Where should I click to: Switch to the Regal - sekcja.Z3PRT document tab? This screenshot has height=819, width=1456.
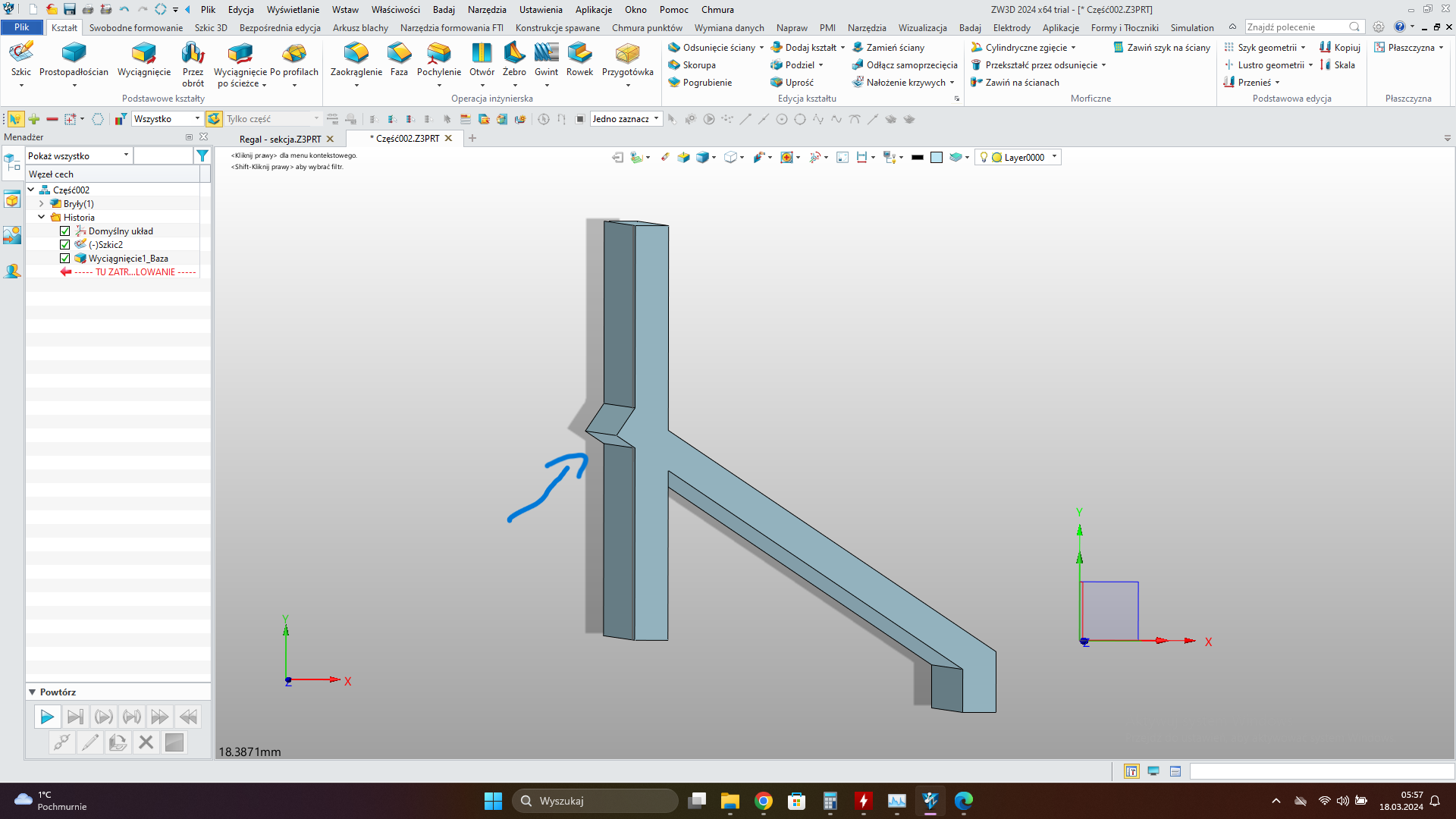click(x=280, y=140)
